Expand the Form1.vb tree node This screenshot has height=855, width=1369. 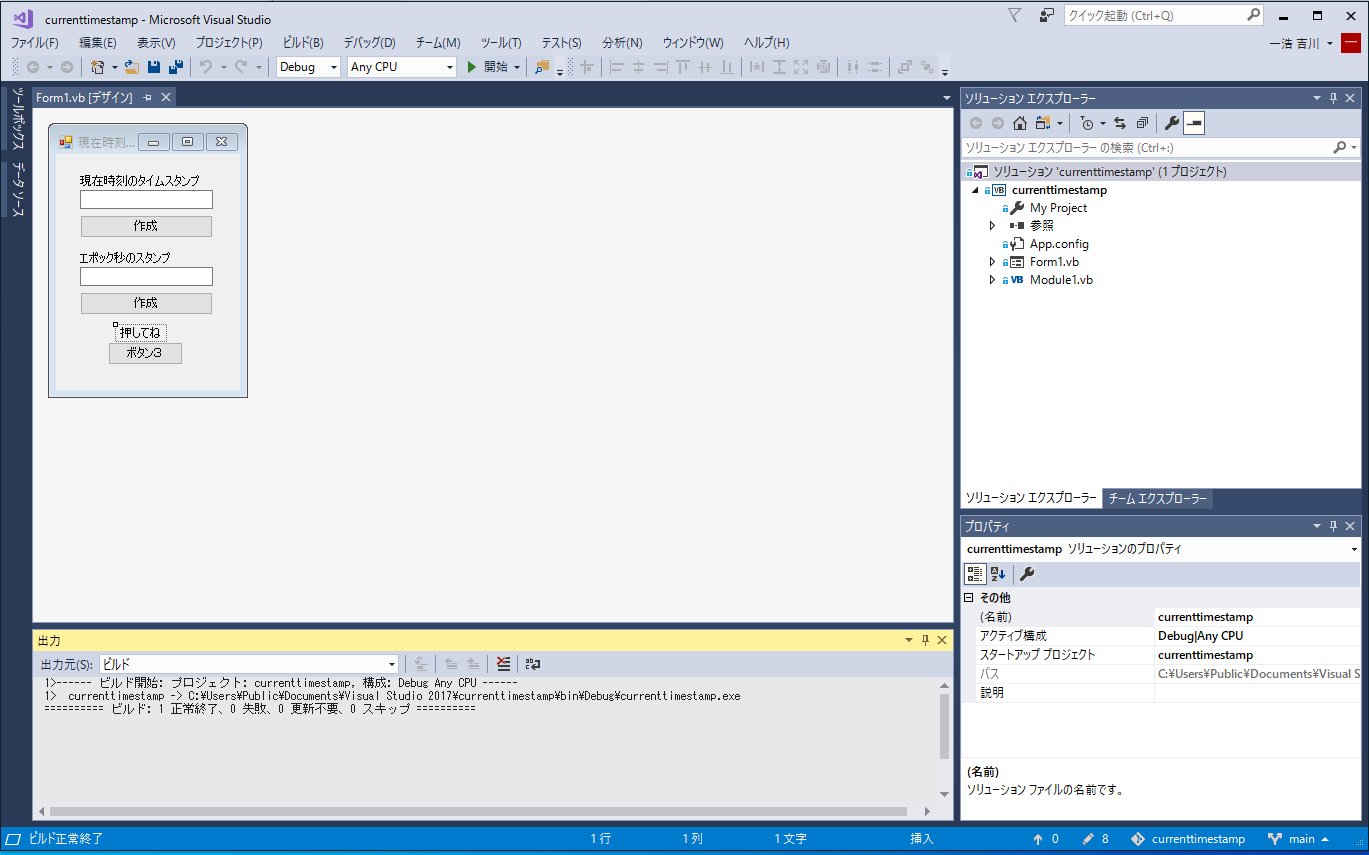click(x=992, y=262)
